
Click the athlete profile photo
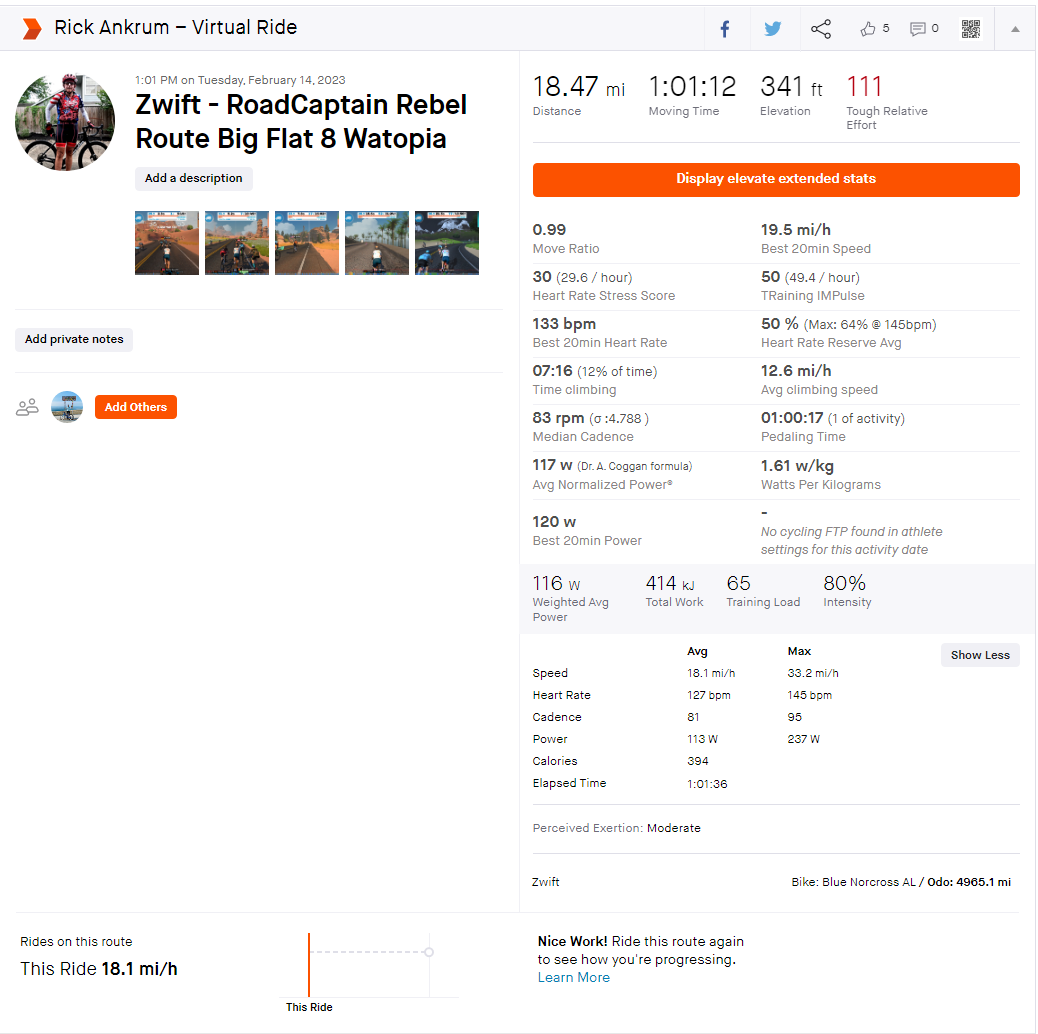(65, 121)
